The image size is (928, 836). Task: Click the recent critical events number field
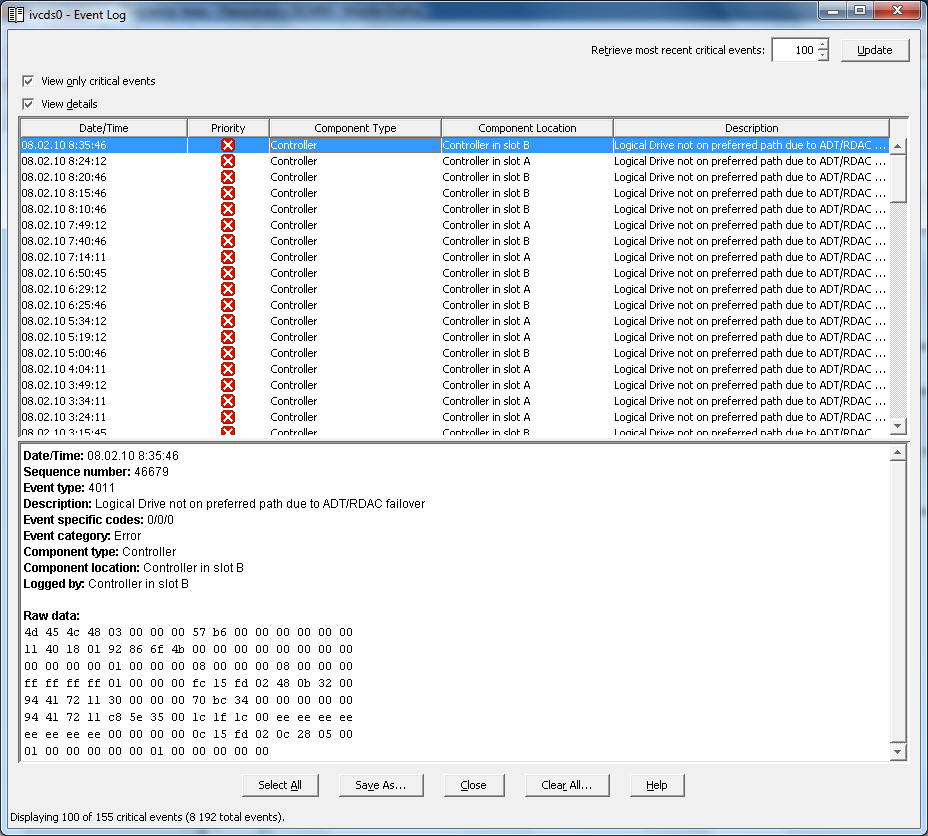pos(794,50)
